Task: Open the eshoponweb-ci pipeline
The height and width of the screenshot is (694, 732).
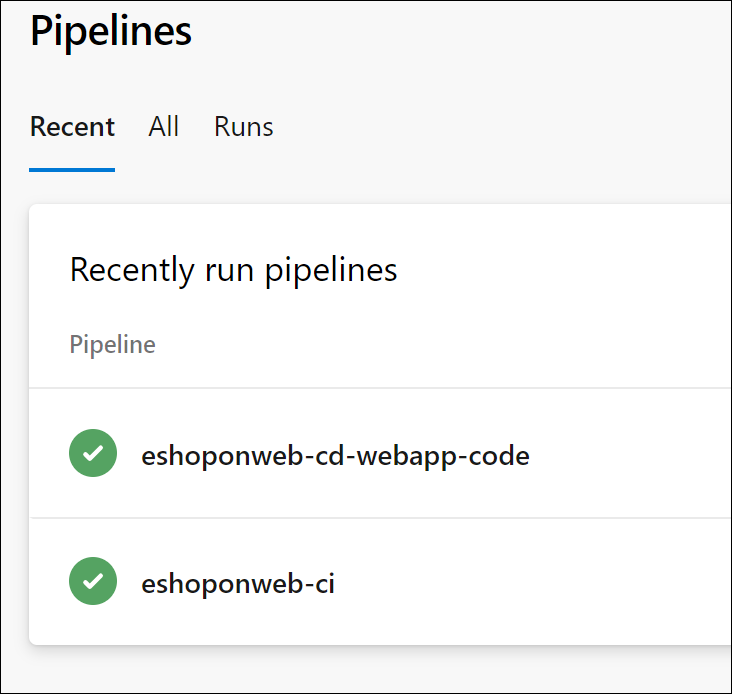Action: 238,583
